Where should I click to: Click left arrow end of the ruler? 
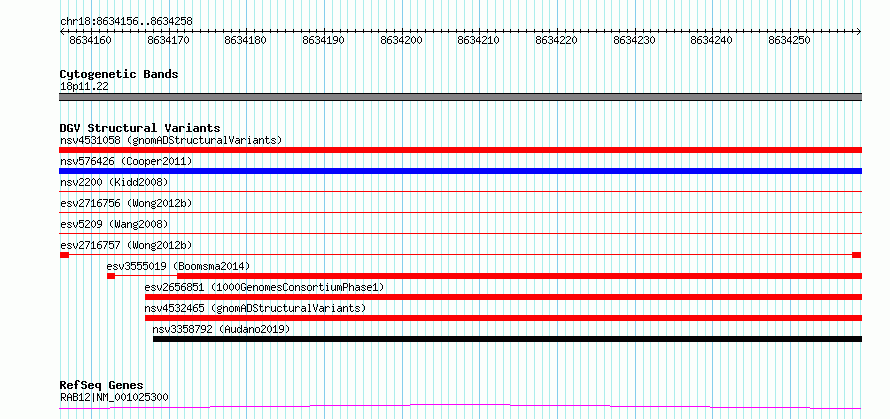(62, 31)
